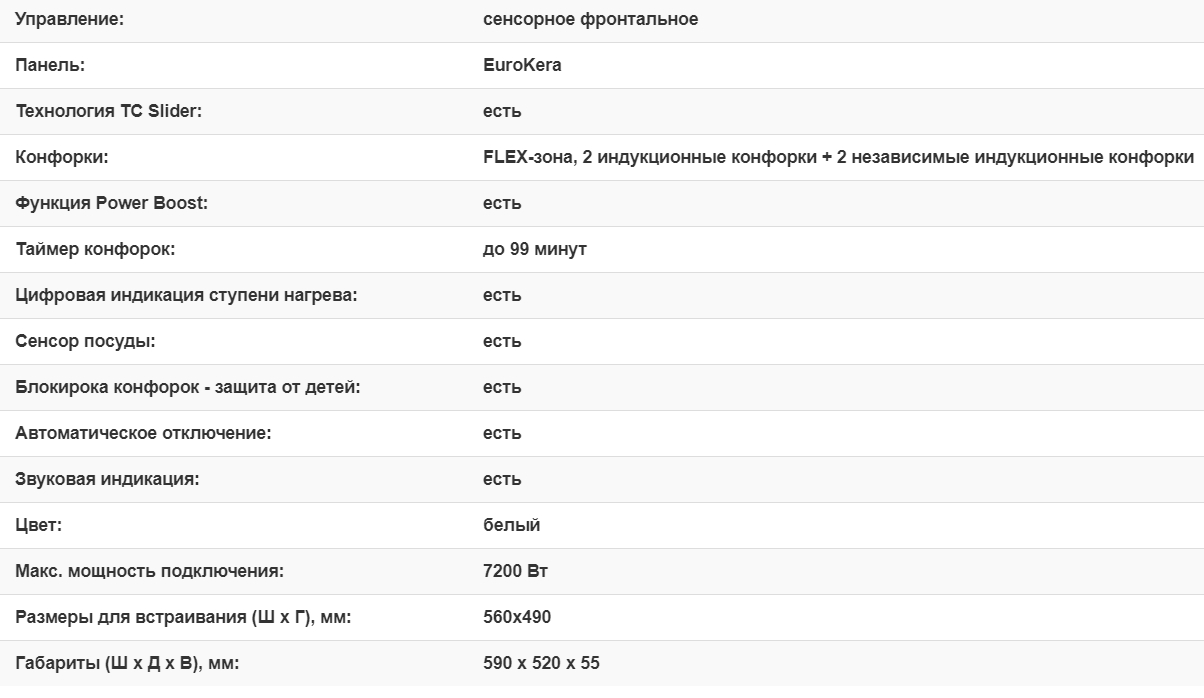The width and height of the screenshot is (1204, 698).
Task: Click the "Конфорки:" row label
Action: [62, 157]
